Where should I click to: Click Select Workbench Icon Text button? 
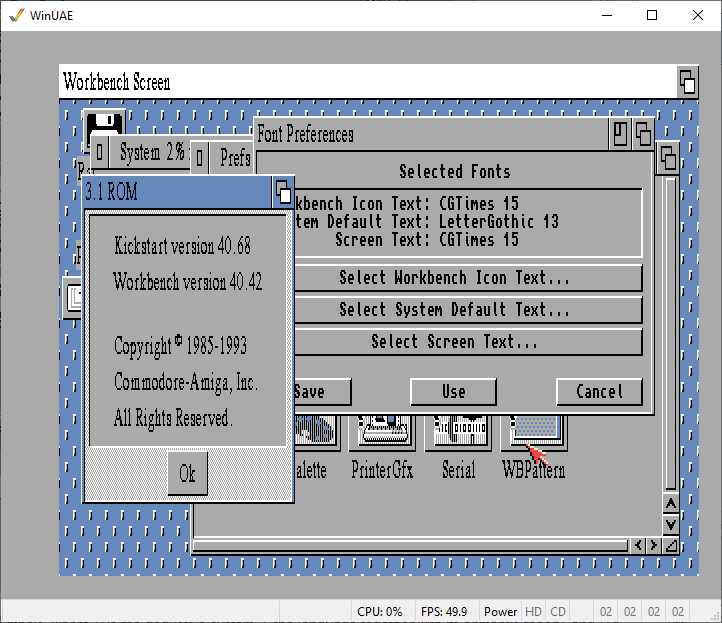click(468, 278)
